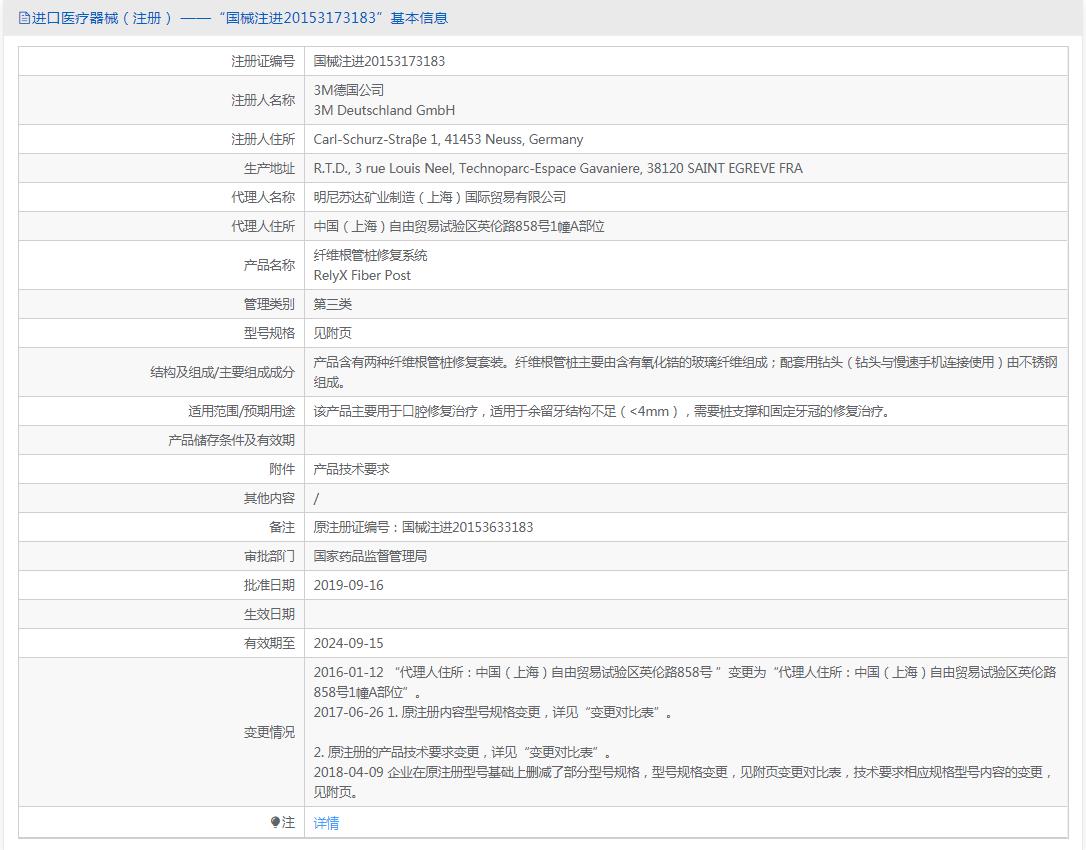Click the 注册人住所 label
1086x850 pixels.
(x=262, y=139)
